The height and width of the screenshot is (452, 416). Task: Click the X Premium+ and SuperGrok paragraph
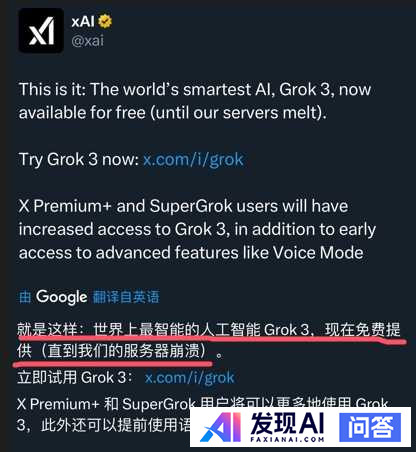click(x=197, y=229)
